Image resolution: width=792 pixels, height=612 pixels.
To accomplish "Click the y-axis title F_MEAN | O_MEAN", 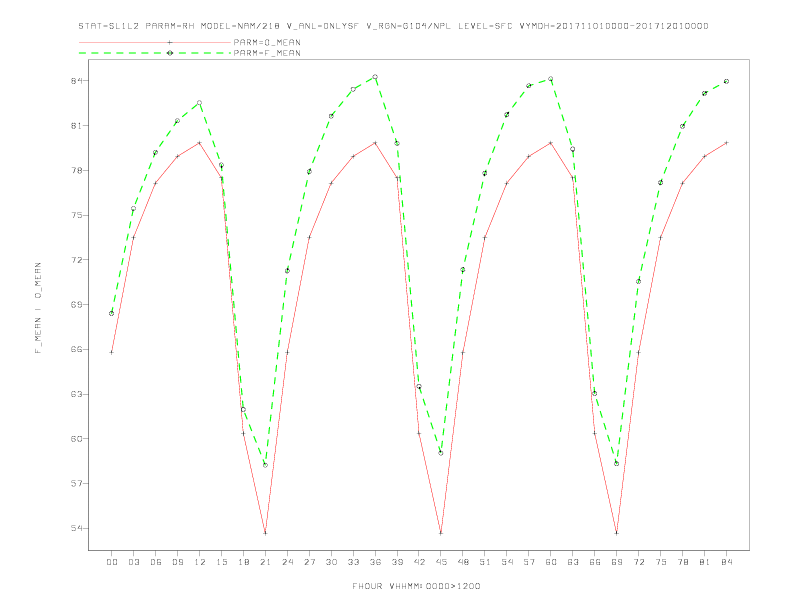I will coord(38,308).
